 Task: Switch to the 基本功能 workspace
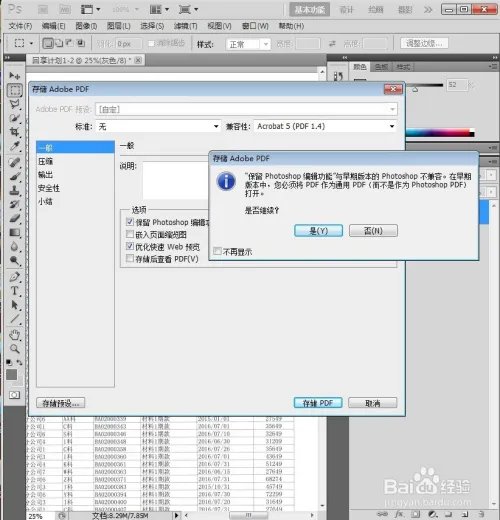[310, 10]
